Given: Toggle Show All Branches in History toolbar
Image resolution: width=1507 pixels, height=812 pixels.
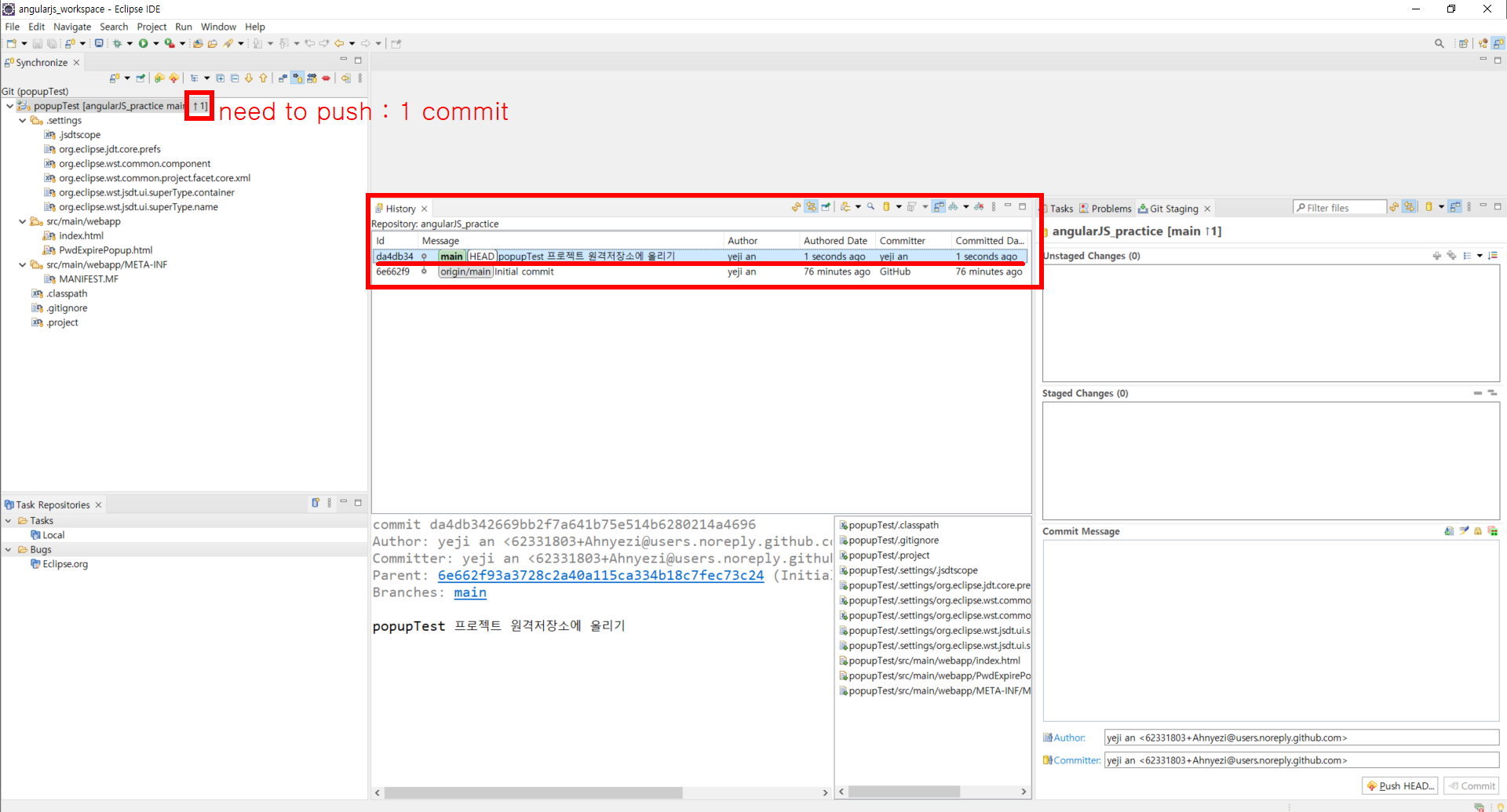Looking at the screenshot, I should pyautogui.click(x=953, y=207).
